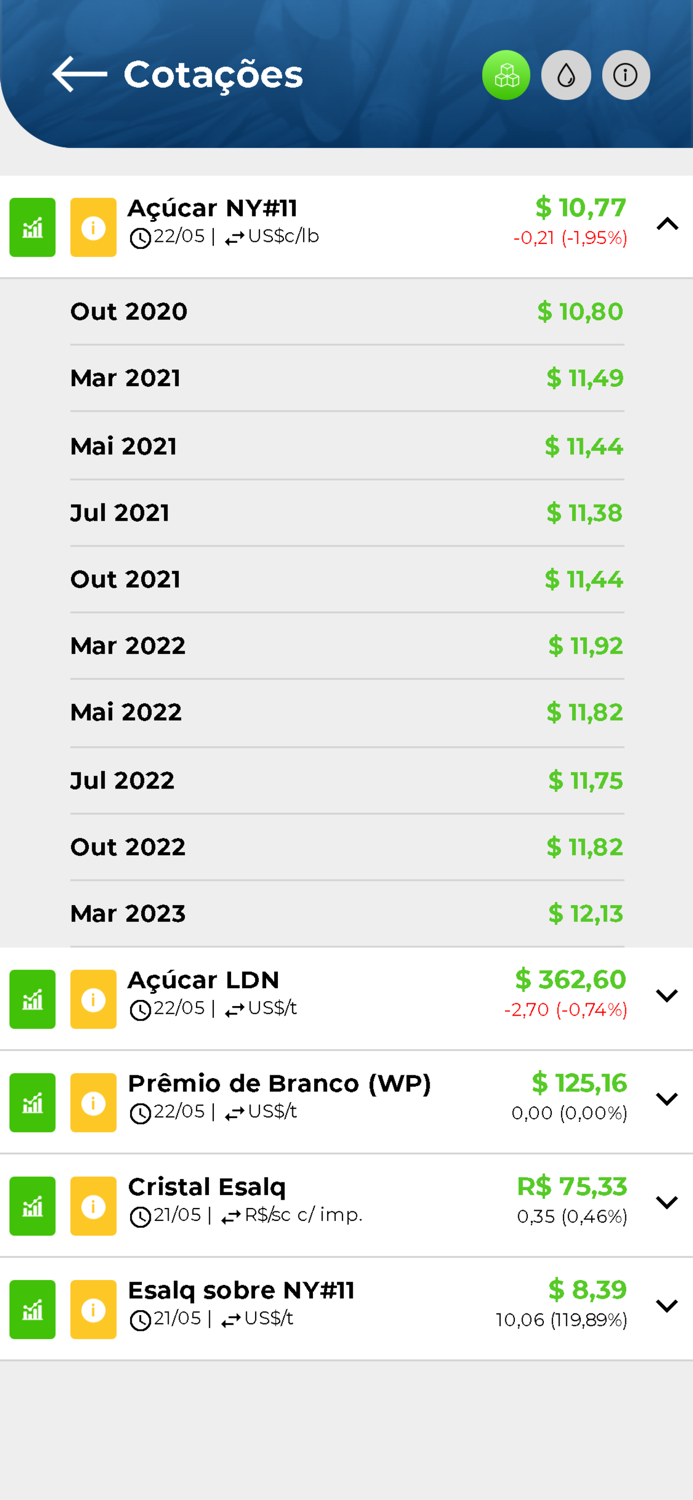The height and width of the screenshot is (1500, 693).
Task: Select the Out 2022 contract row
Action: point(347,847)
